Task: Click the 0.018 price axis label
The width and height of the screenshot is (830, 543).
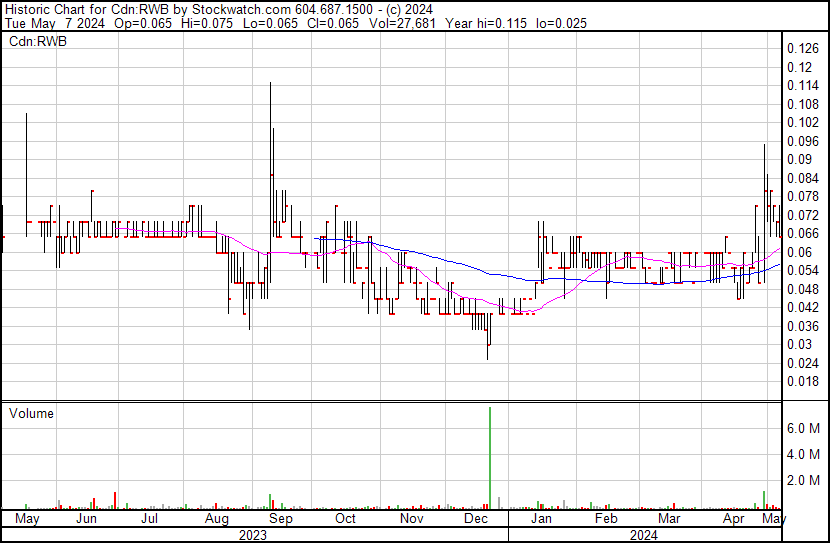Action: [x=802, y=381]
